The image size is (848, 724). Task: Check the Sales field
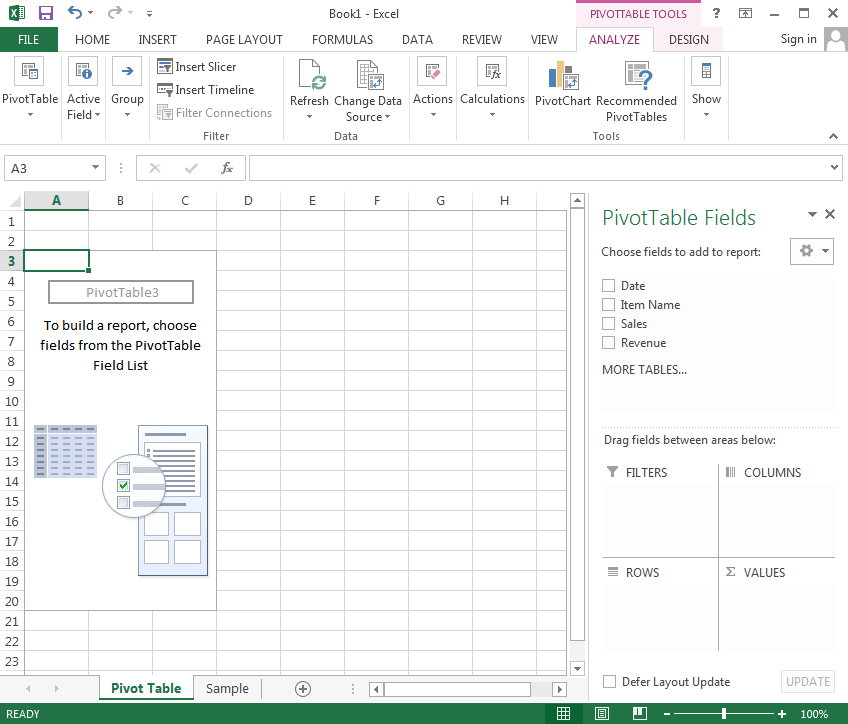tap(608, 323)
